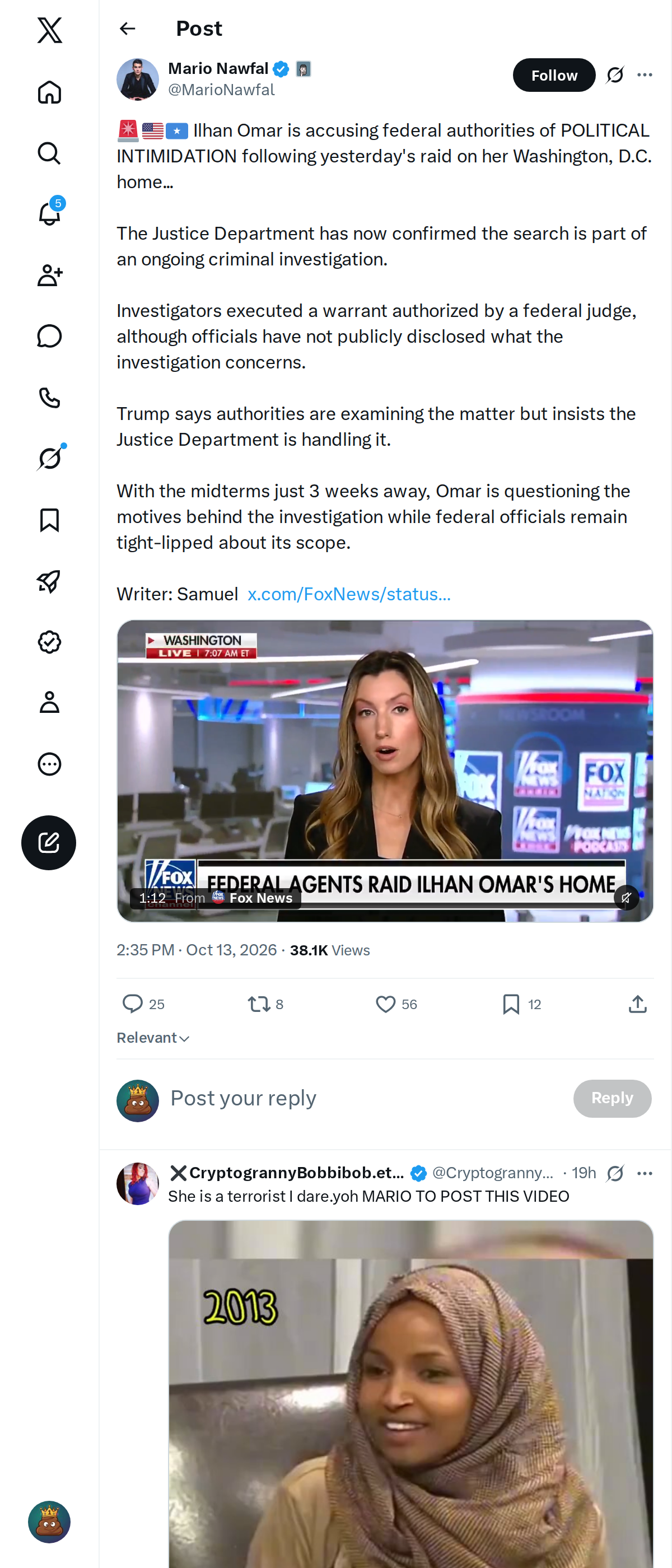Expand the Relevant replies sort dropdown
Screen dimensions: 672x1568
153,1038
